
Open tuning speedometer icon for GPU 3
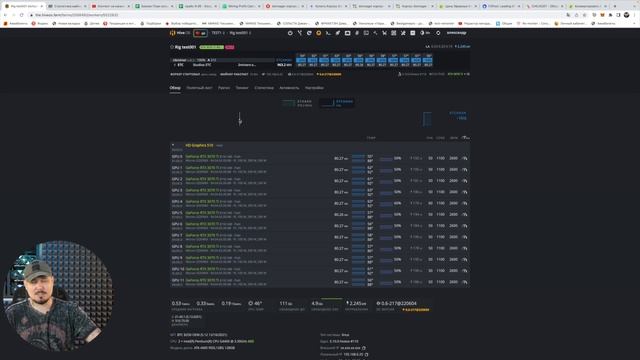pos(464,192)
